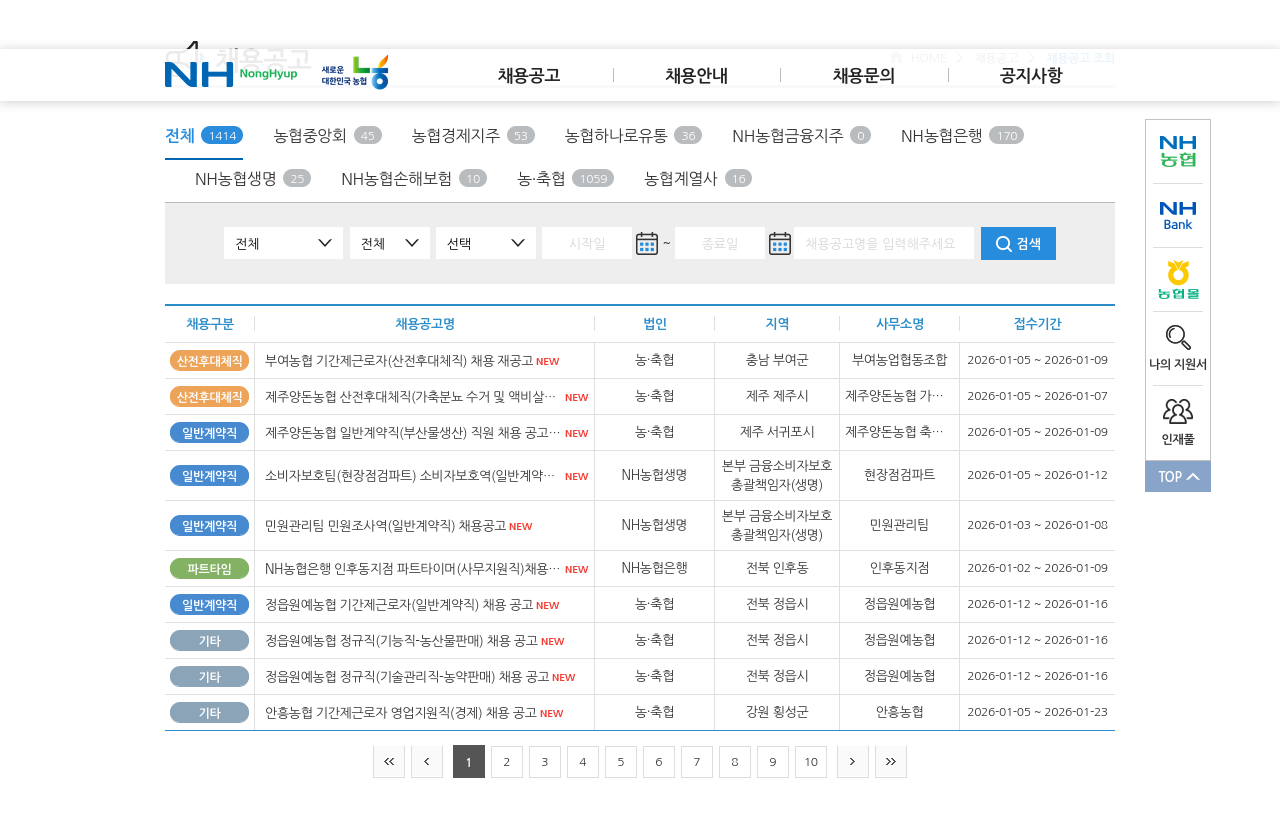
Task: Open the first 전체 dropdown
Action: [x=283, y=243]
